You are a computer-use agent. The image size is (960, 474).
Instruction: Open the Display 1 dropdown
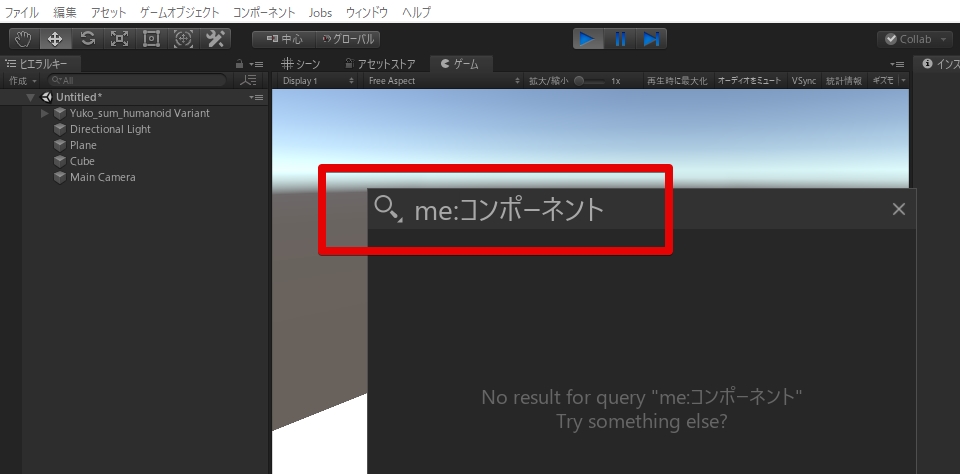coord(318,81)
